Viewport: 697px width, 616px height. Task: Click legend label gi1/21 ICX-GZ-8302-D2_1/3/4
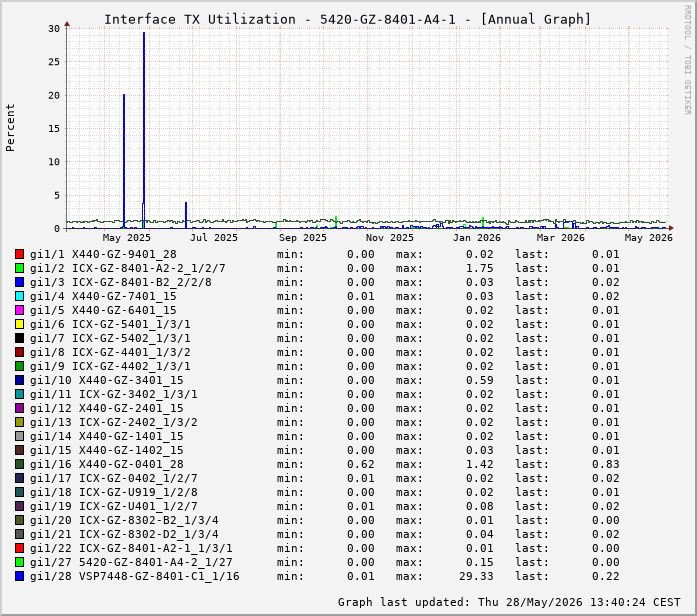coord(124,534)
